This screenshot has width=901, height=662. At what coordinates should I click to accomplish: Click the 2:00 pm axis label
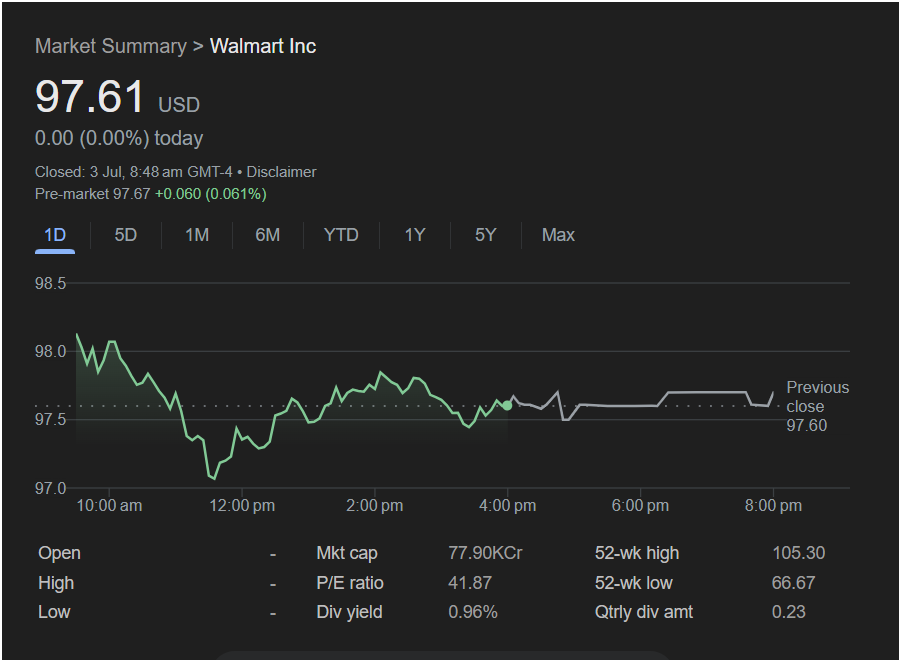[x=375, y=506]
